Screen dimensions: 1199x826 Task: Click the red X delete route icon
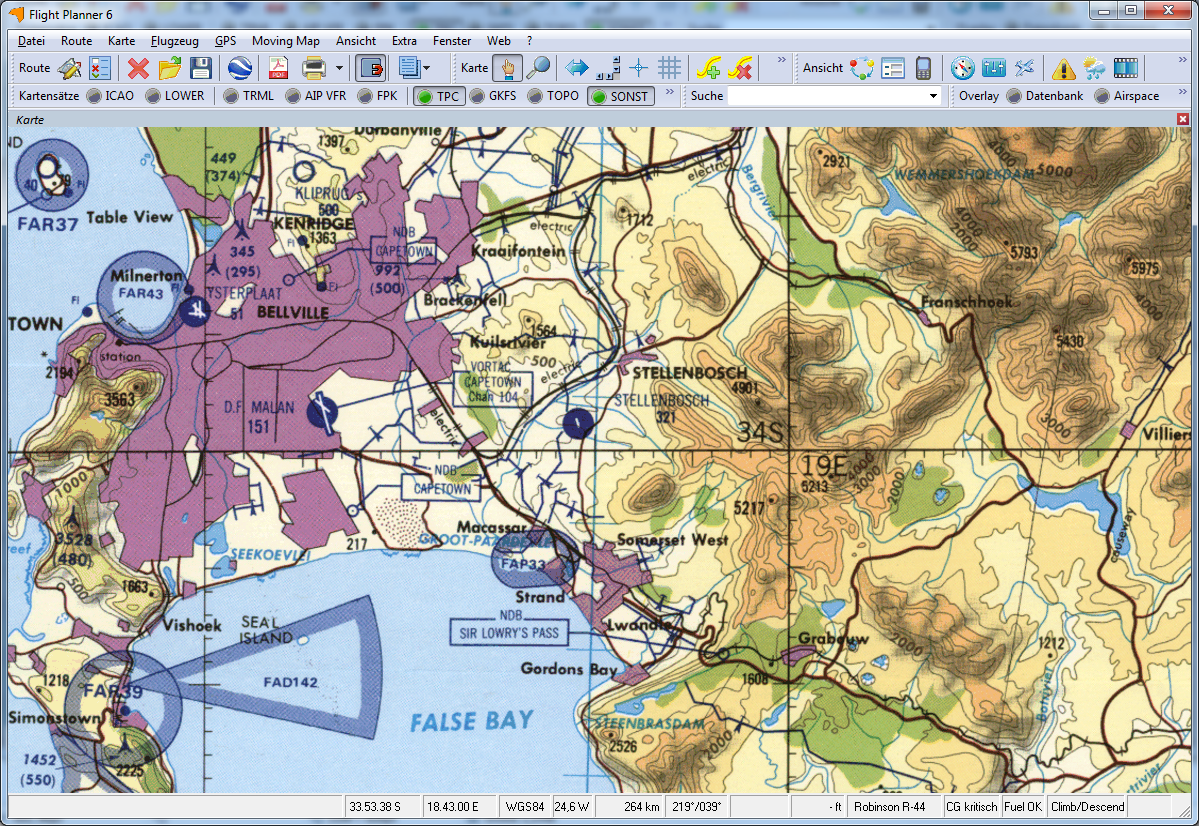point(138,68)
